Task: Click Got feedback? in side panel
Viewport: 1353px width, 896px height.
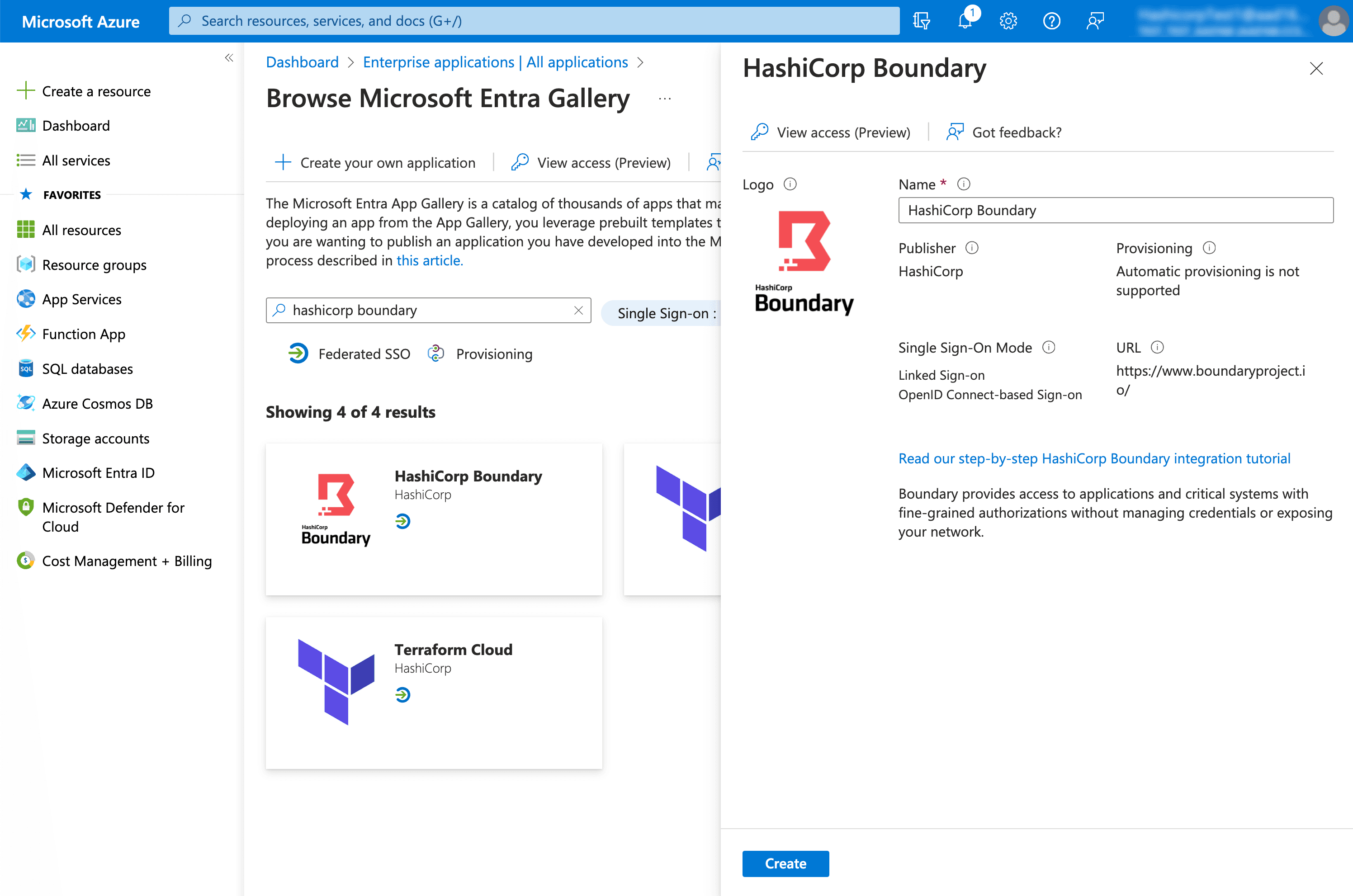Action: click(1004, 132)
